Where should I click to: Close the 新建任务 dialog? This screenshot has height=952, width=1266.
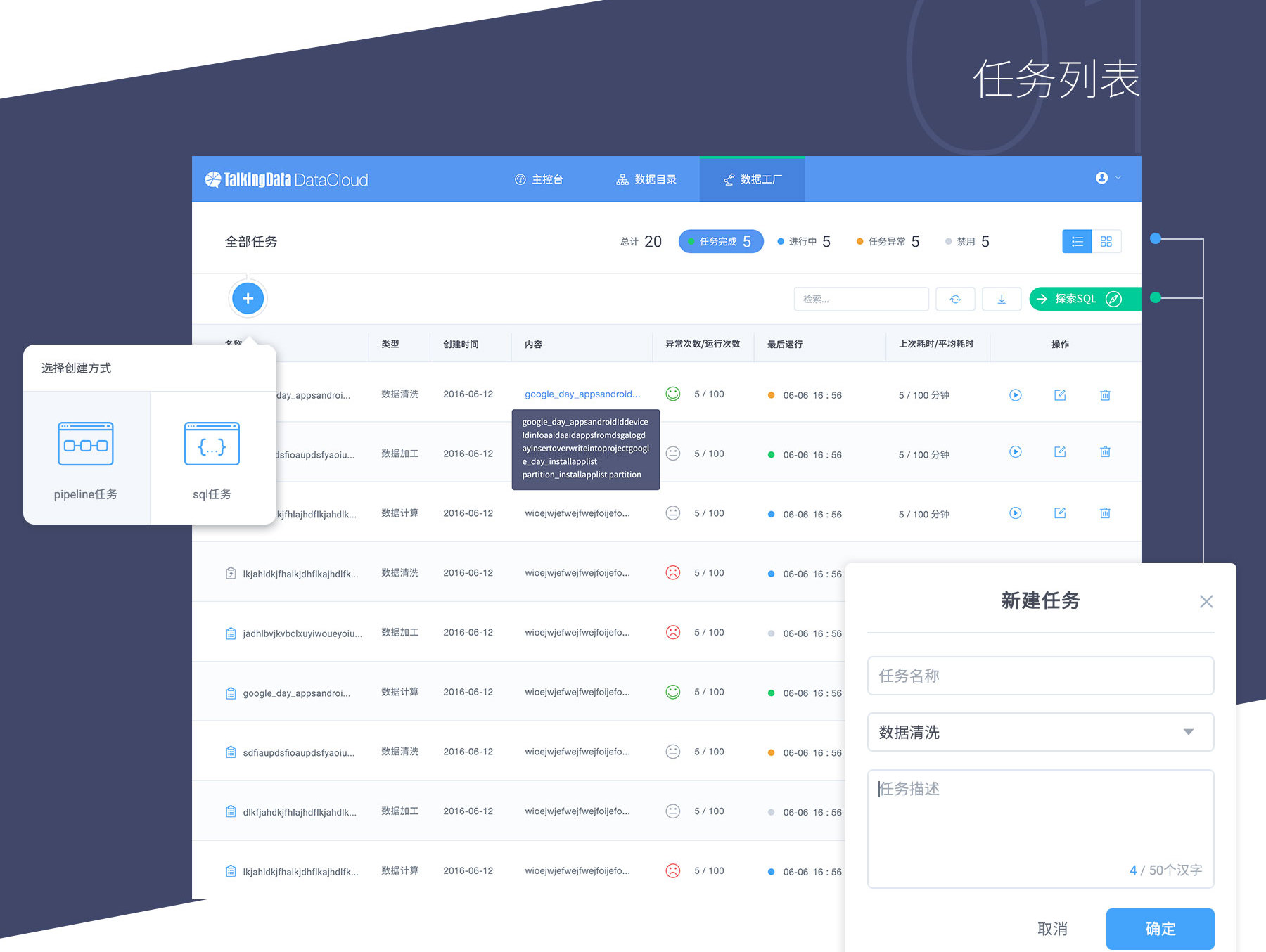click(1206, 601)
